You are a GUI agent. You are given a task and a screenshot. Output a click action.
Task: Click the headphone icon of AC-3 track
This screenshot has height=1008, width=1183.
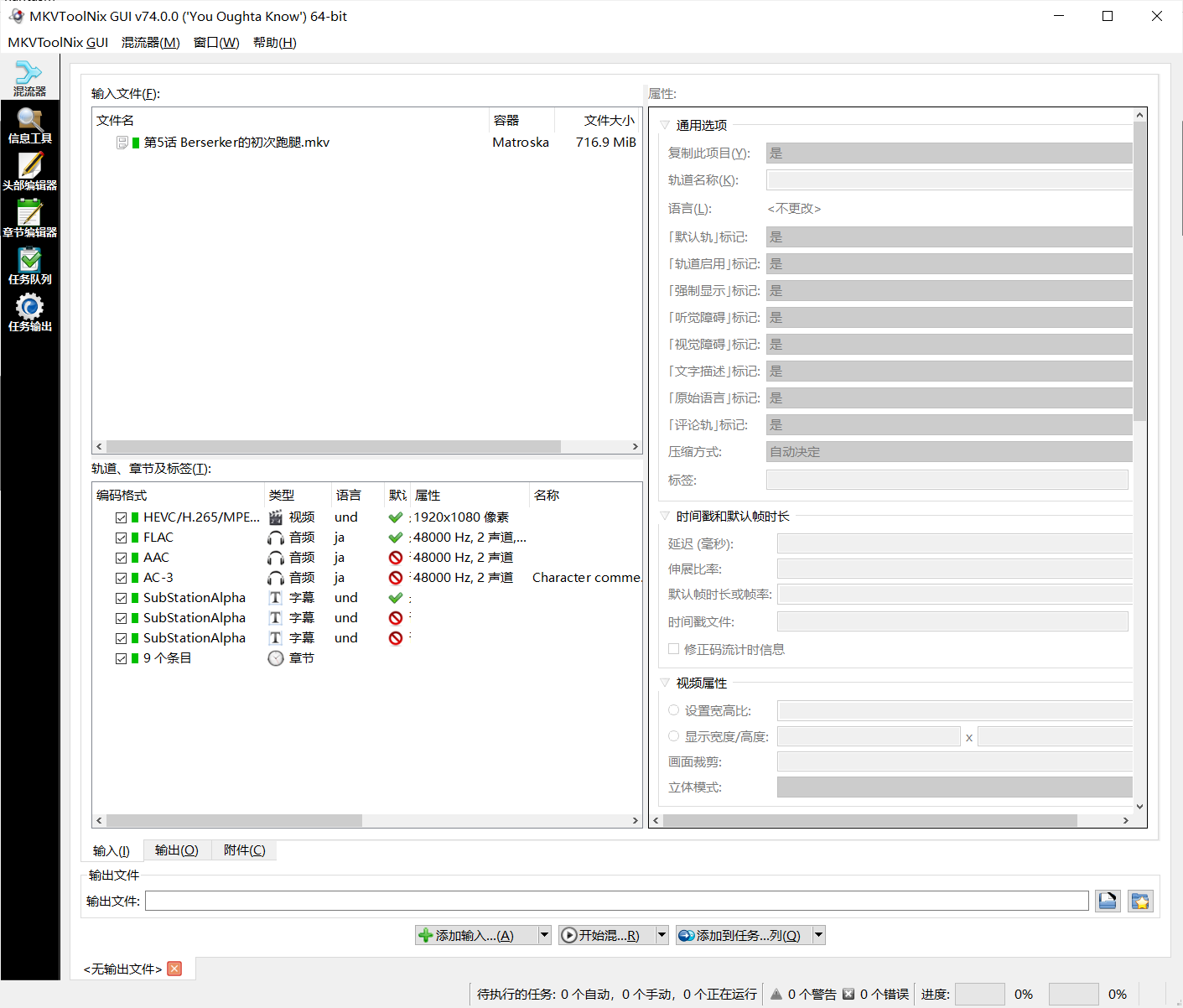(275, 578)
